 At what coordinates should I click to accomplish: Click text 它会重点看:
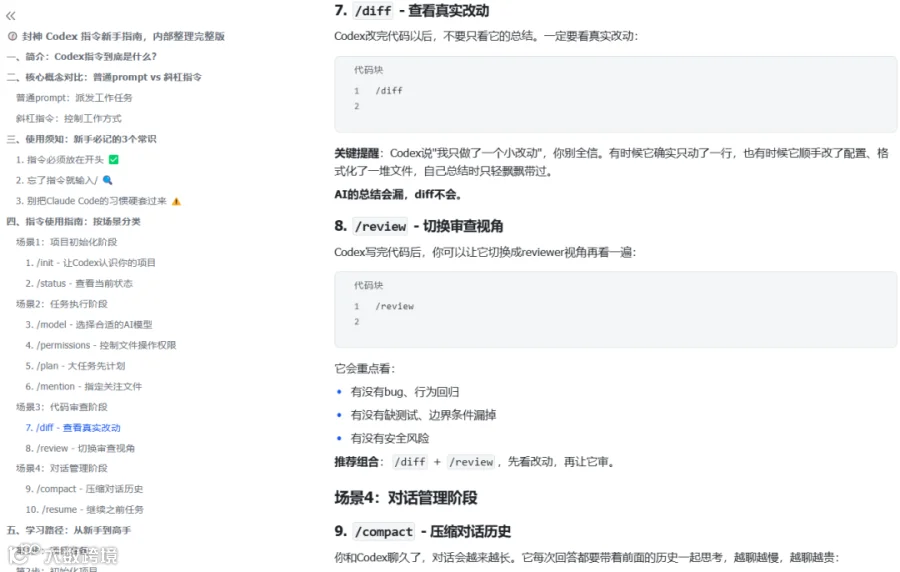(x=364, y=368)
